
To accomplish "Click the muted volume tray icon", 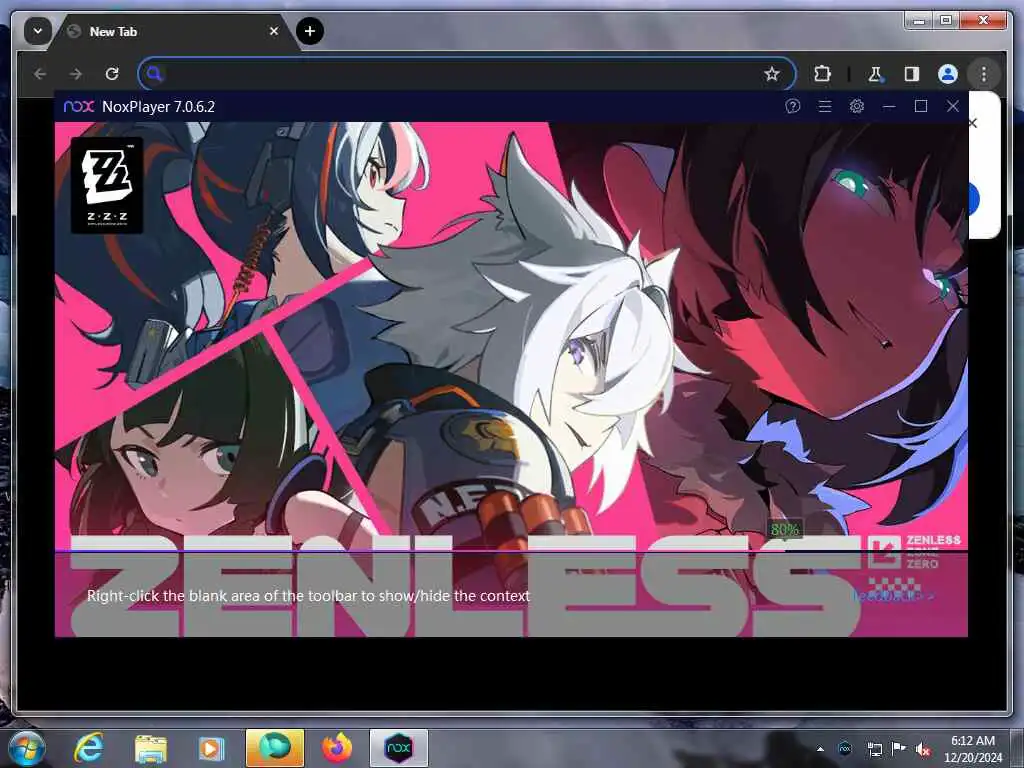I will point(923,749).
